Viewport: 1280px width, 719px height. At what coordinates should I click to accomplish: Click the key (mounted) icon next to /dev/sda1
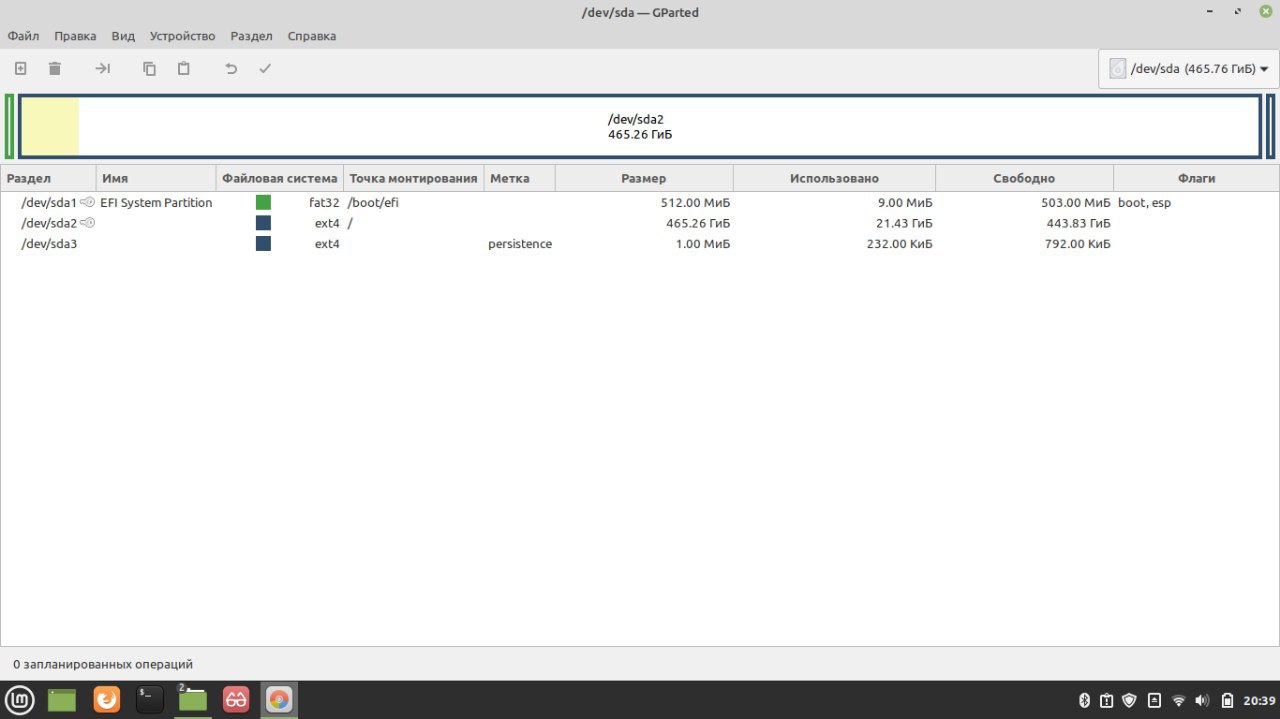87,202
